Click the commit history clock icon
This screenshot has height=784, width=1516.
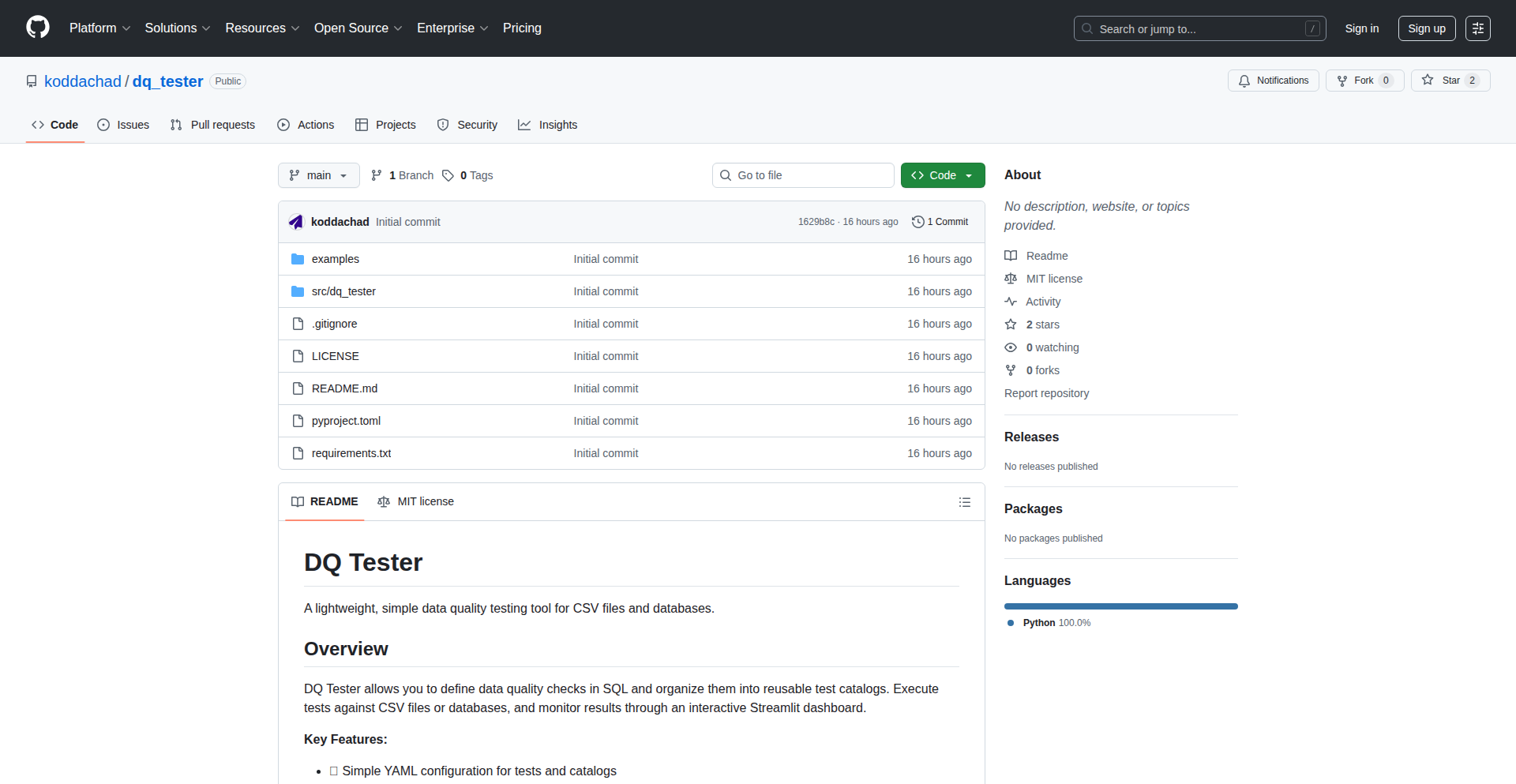click(x=917, y=222)
